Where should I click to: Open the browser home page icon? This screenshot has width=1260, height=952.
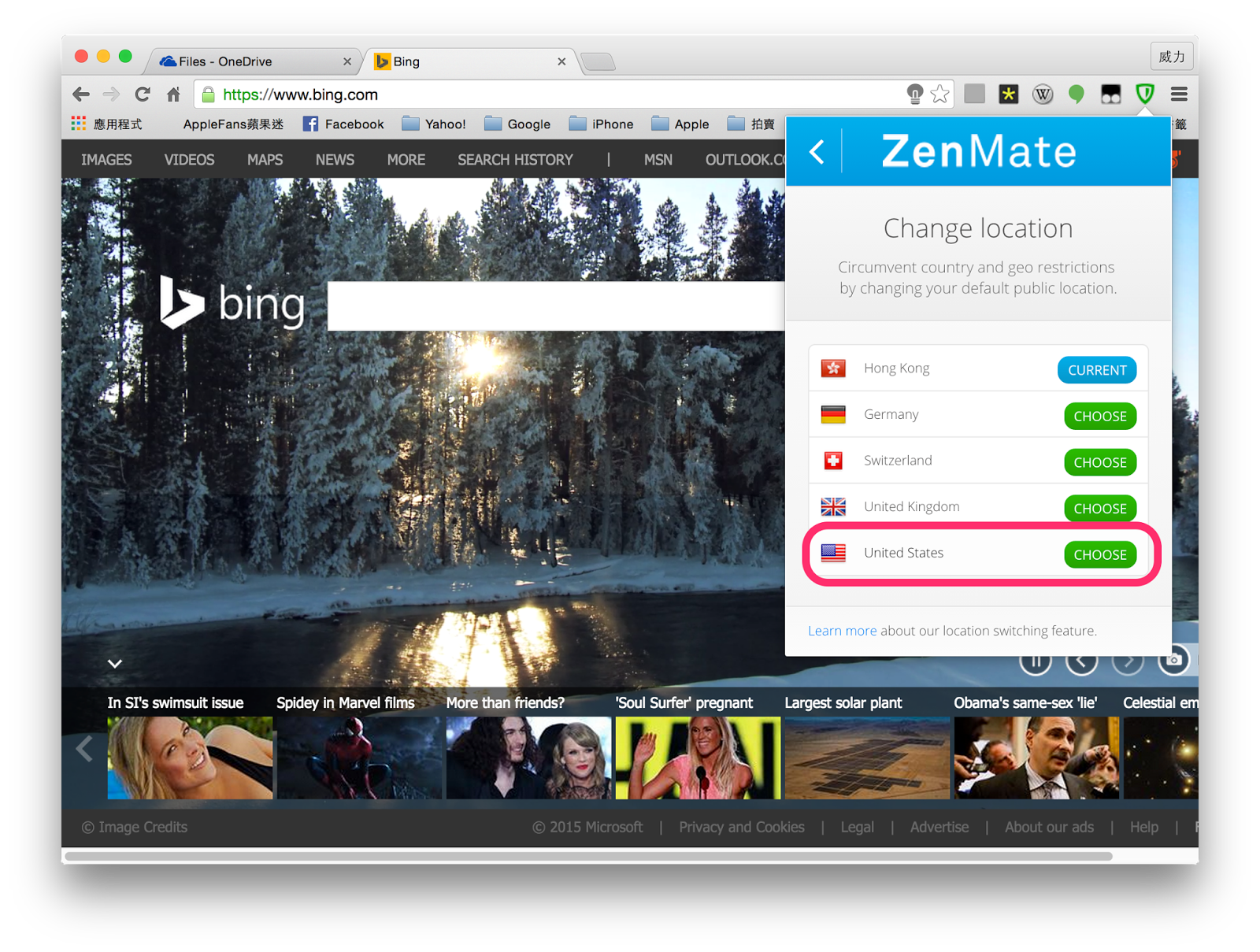[x=173, y=94]
